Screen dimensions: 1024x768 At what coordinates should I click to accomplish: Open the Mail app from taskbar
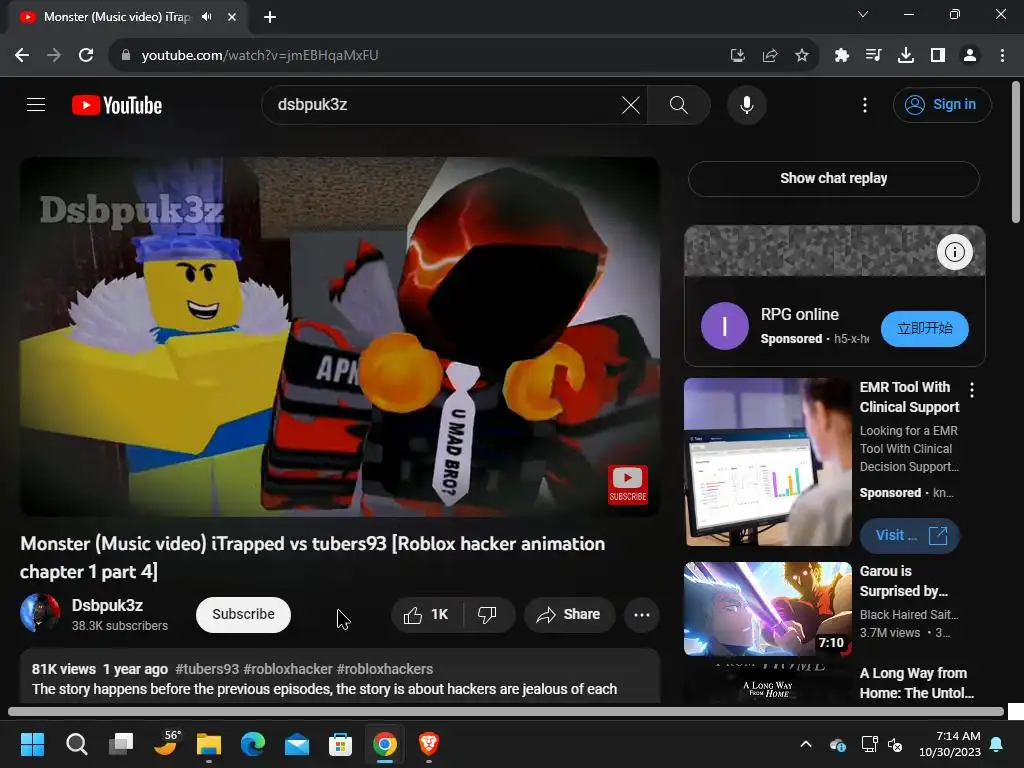pyautogui.click(x=296, y=744)
